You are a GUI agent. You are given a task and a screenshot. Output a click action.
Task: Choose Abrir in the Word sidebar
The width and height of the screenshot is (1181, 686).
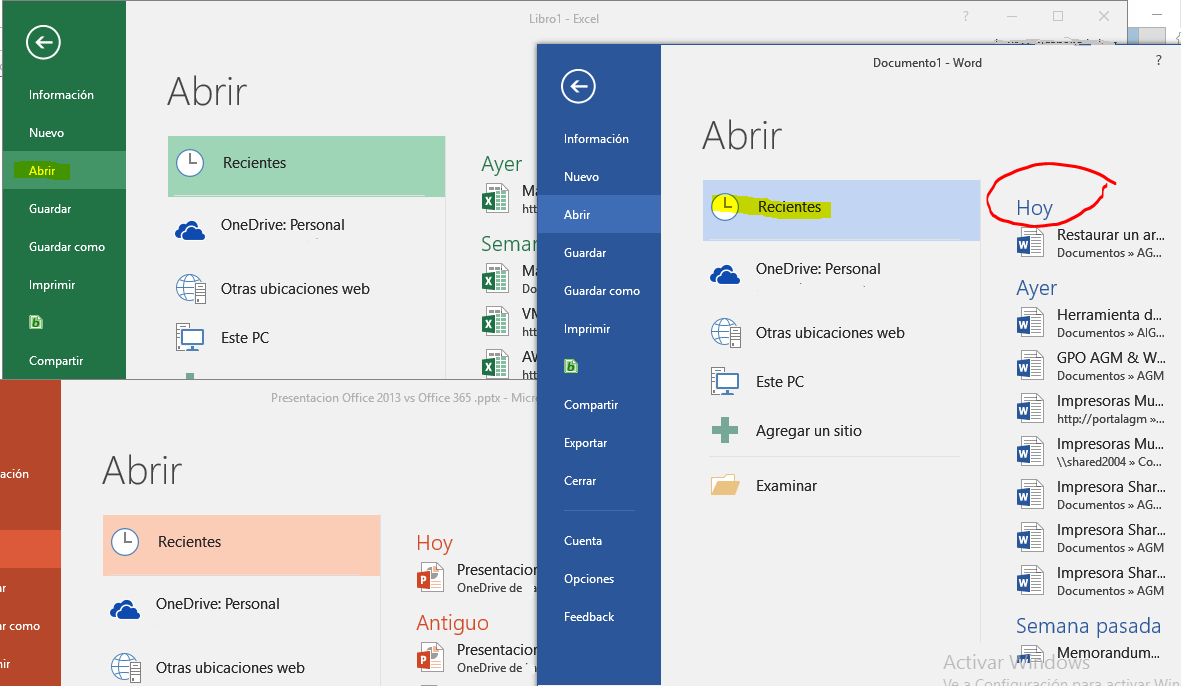click(x=577, y=215)
